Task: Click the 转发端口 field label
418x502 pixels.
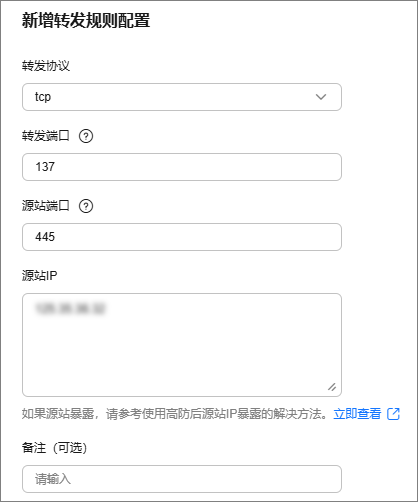Action: tap(46, 136)
